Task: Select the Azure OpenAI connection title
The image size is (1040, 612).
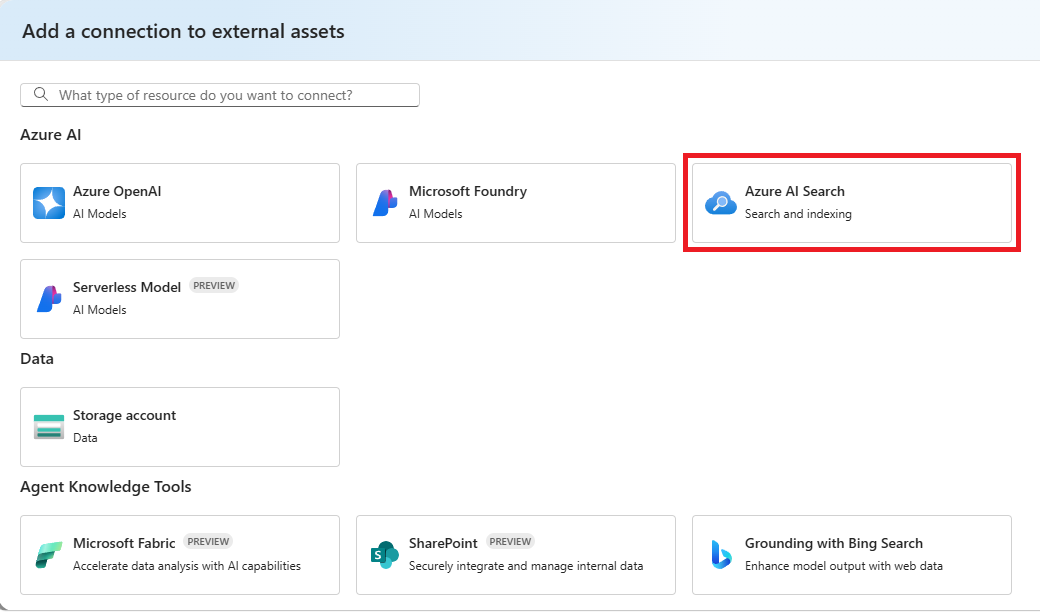Action: tap(117, 192)
